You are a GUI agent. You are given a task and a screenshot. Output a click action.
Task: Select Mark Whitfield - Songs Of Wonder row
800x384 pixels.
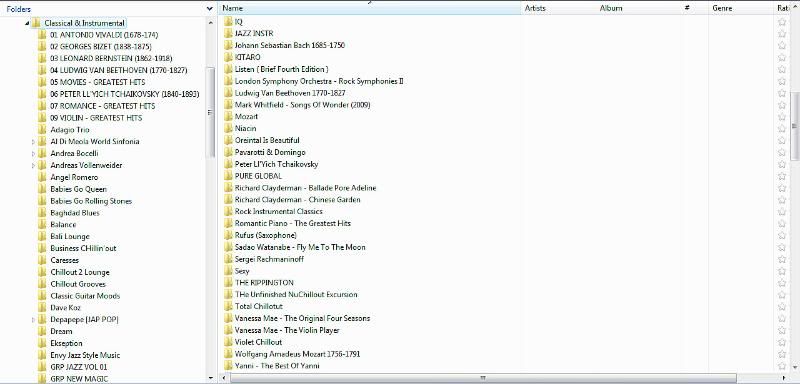[x=302, y=105]
